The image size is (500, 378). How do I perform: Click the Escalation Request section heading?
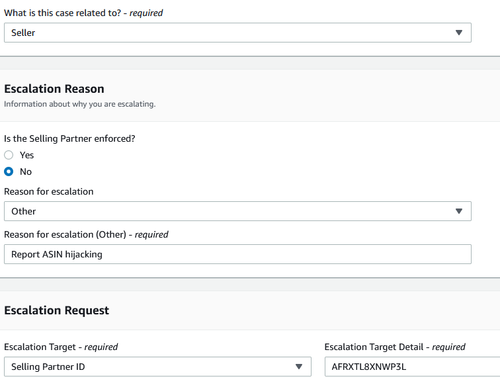pyautogui.click(x=56, y=310)
